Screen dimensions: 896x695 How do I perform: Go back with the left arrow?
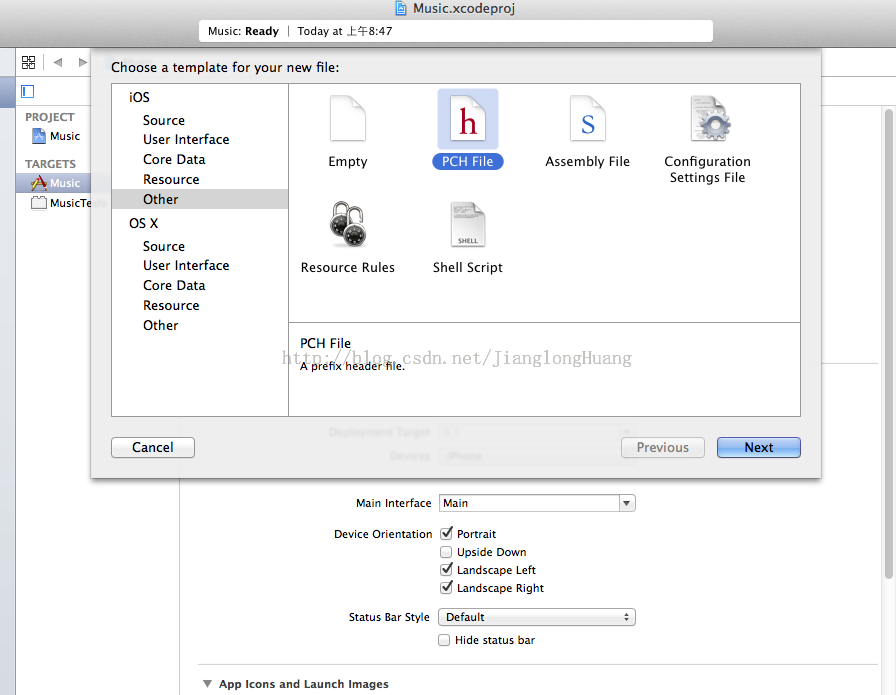(x=58, y=62)
